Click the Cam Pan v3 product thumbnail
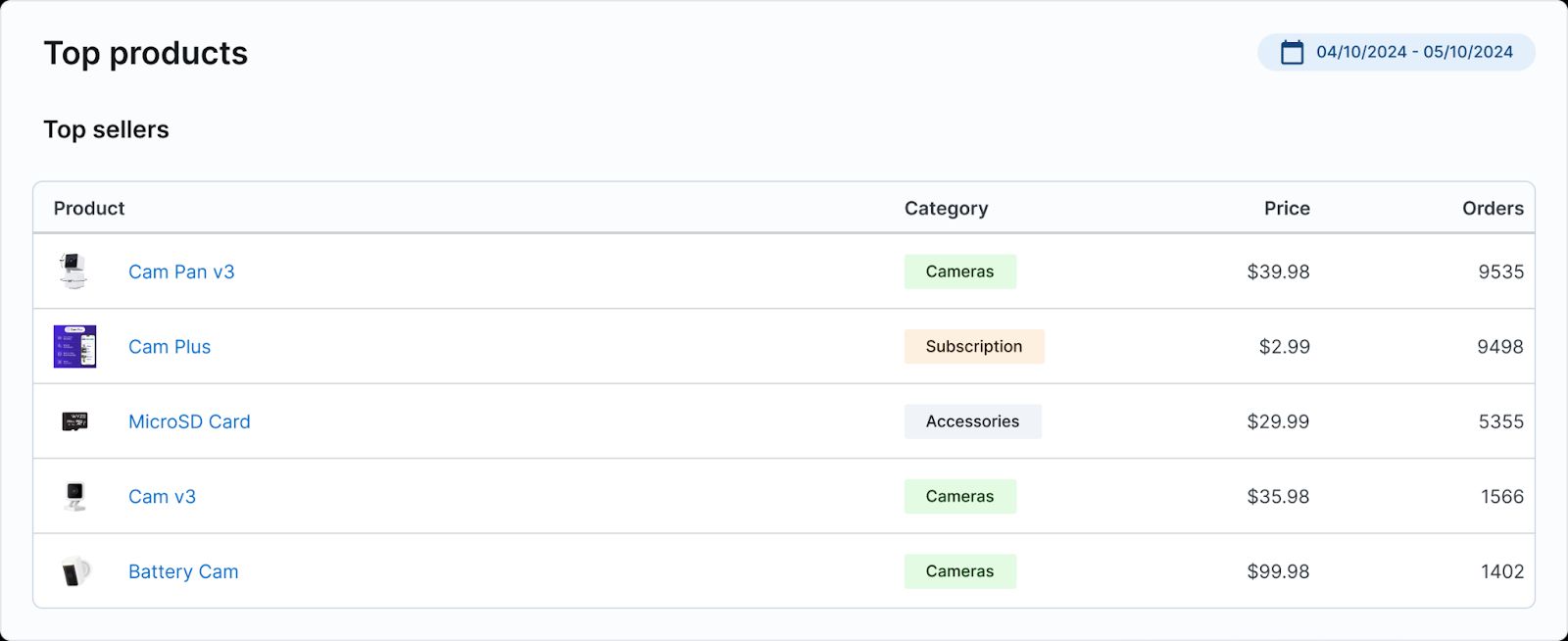Image resolution: width=1568 pixels, height=641 pixels. coord(74,271)
